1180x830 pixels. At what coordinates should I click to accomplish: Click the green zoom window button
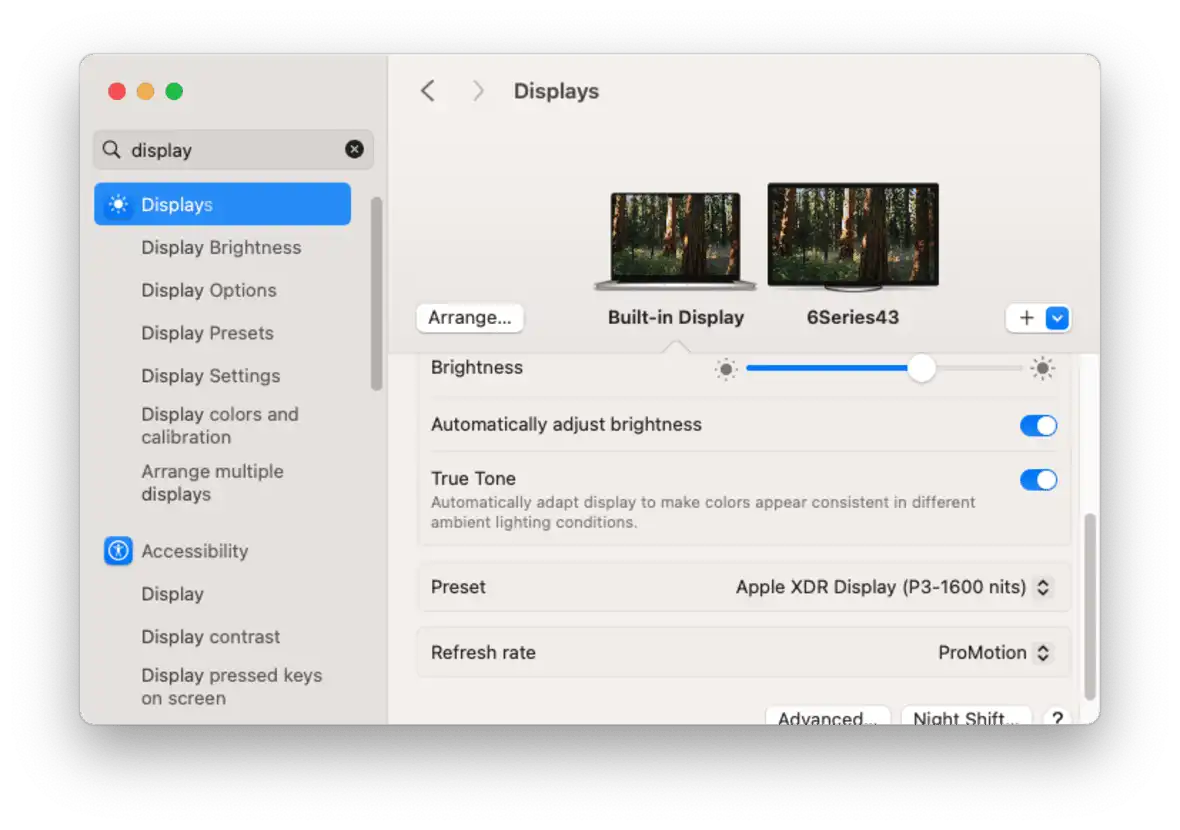tap(174, 91)
